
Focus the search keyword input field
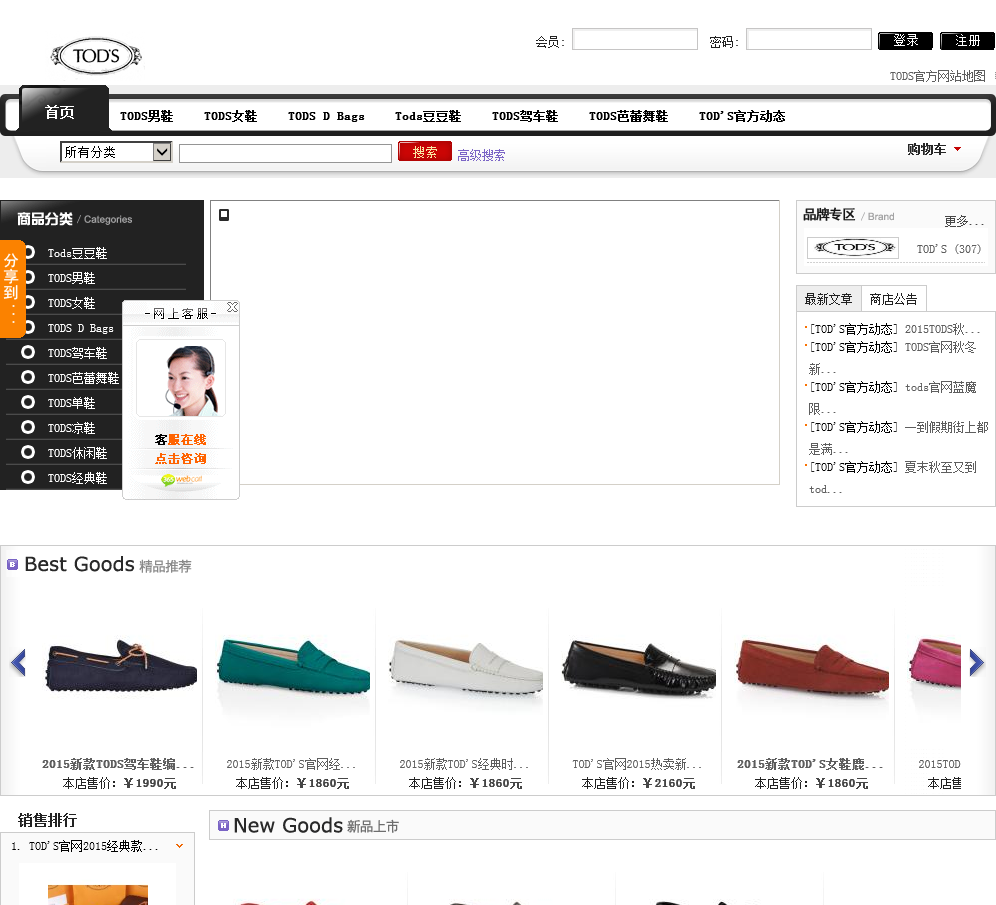(285, 153)
